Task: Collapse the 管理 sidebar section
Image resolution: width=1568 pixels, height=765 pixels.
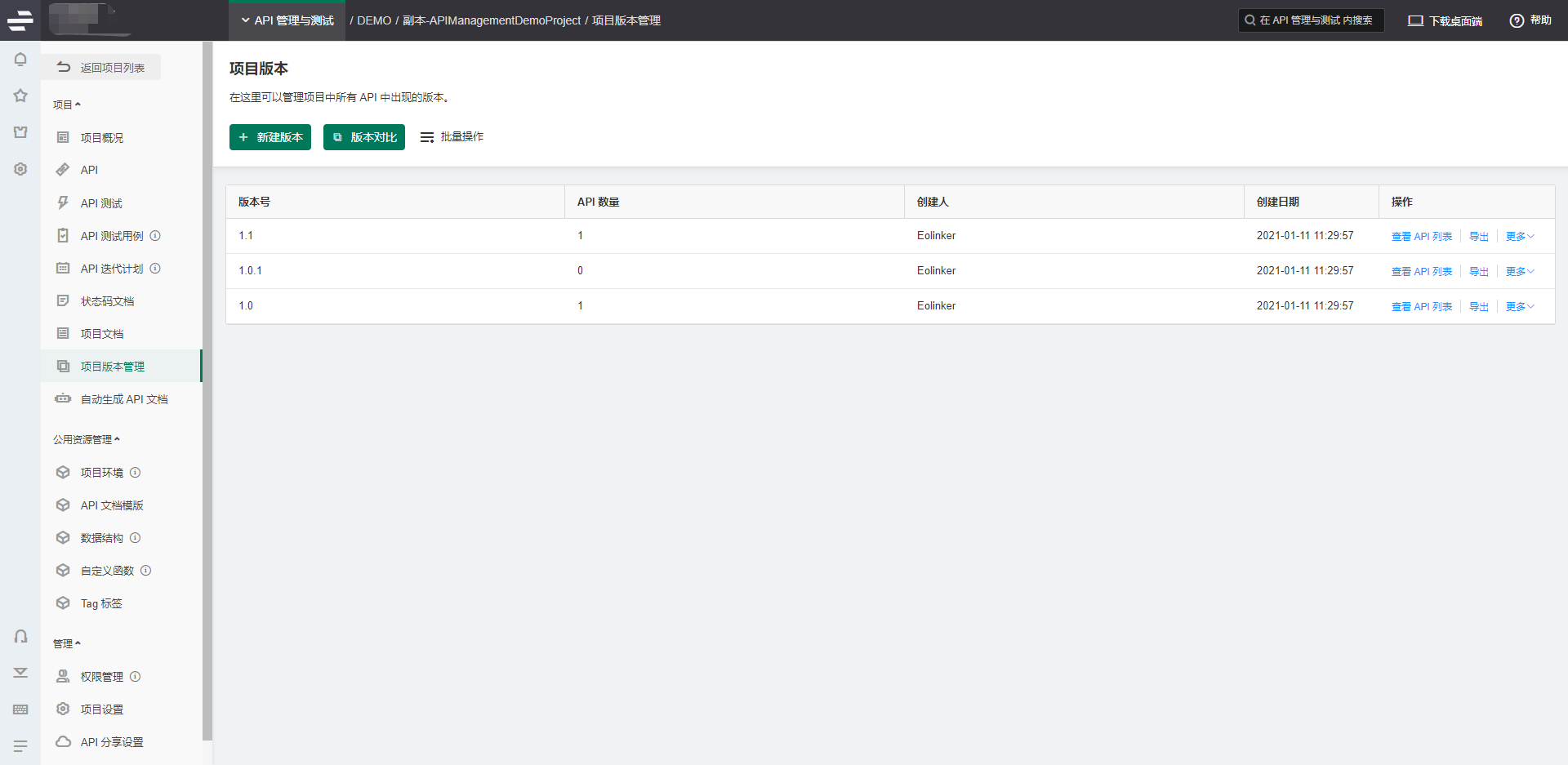Action: pos(67,643)
